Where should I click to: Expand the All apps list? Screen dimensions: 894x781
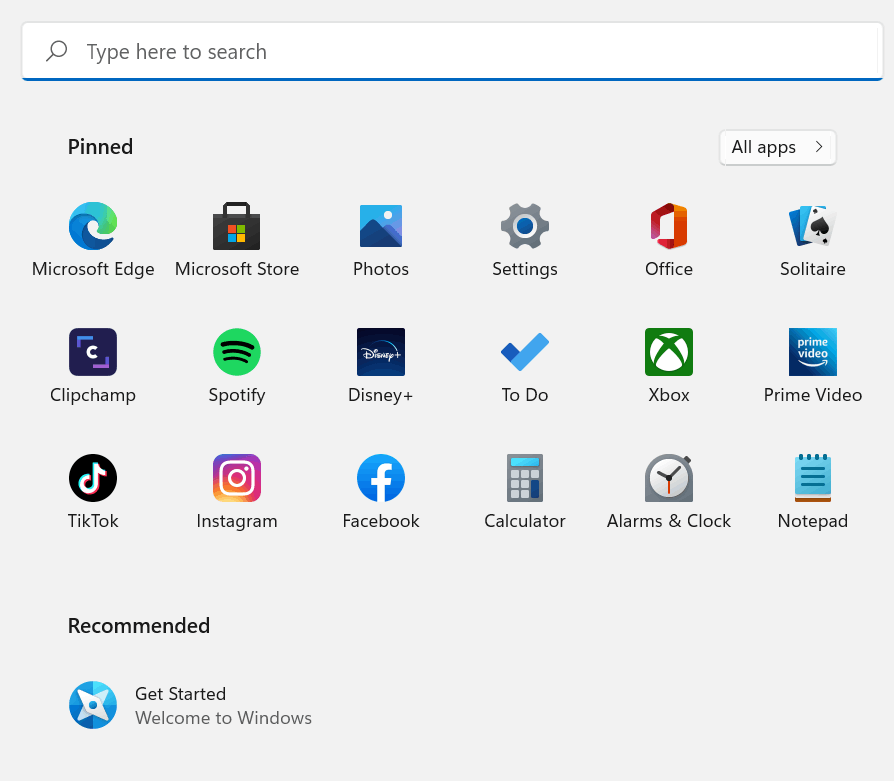(778, 148)
